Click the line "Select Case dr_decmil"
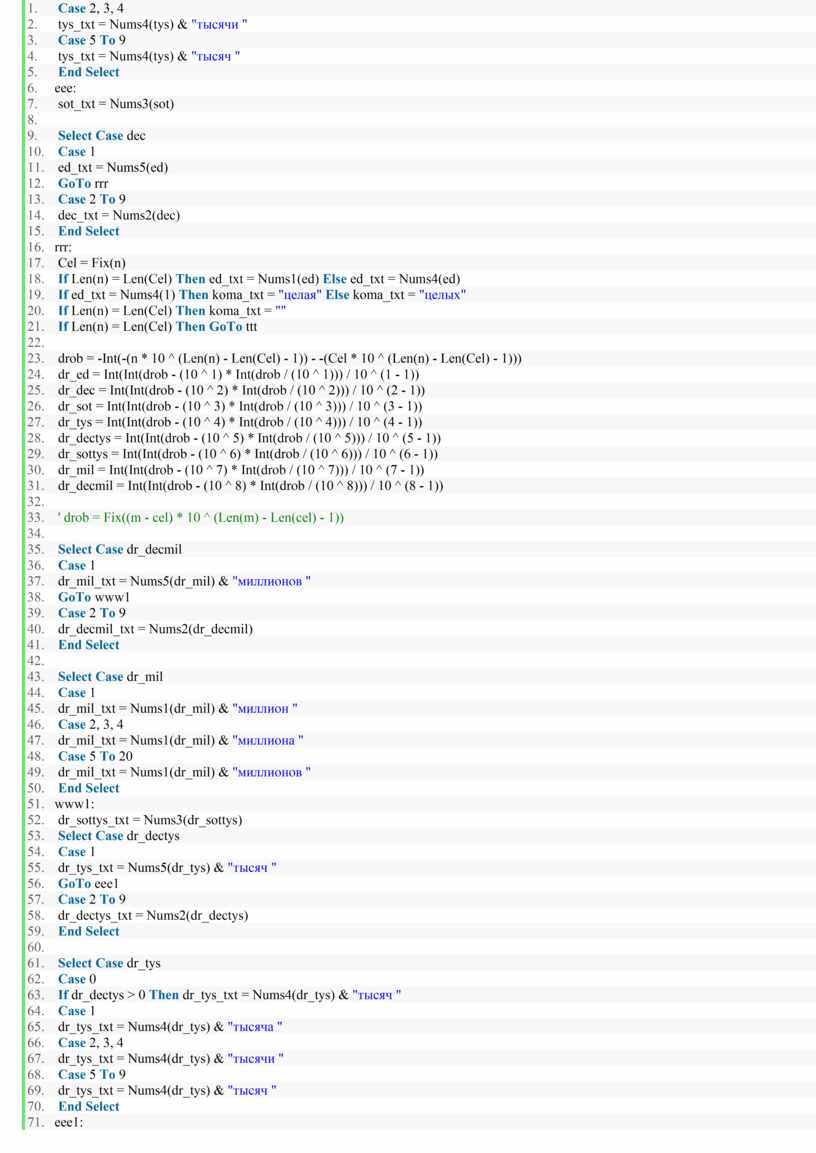Screen dimensions: 816x1153 (119, 550)
